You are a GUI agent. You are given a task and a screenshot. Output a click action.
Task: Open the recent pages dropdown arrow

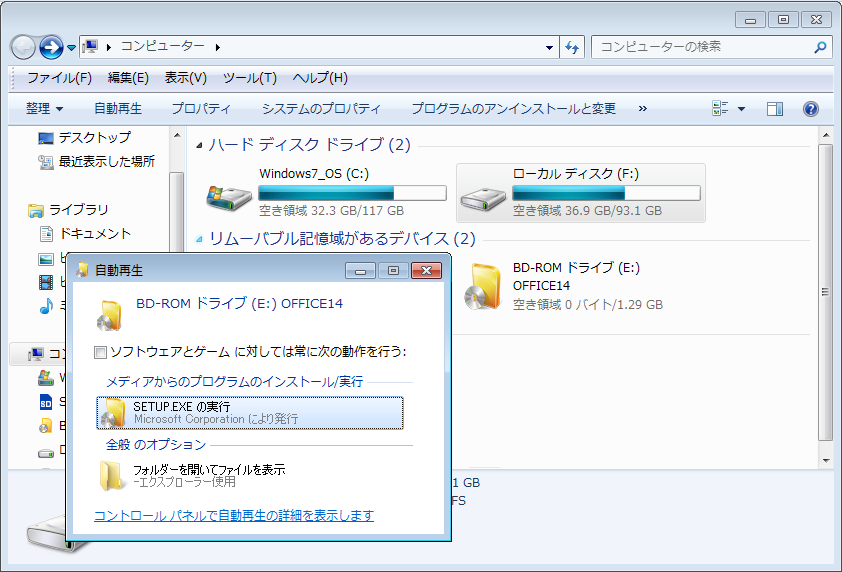(71, 48)
